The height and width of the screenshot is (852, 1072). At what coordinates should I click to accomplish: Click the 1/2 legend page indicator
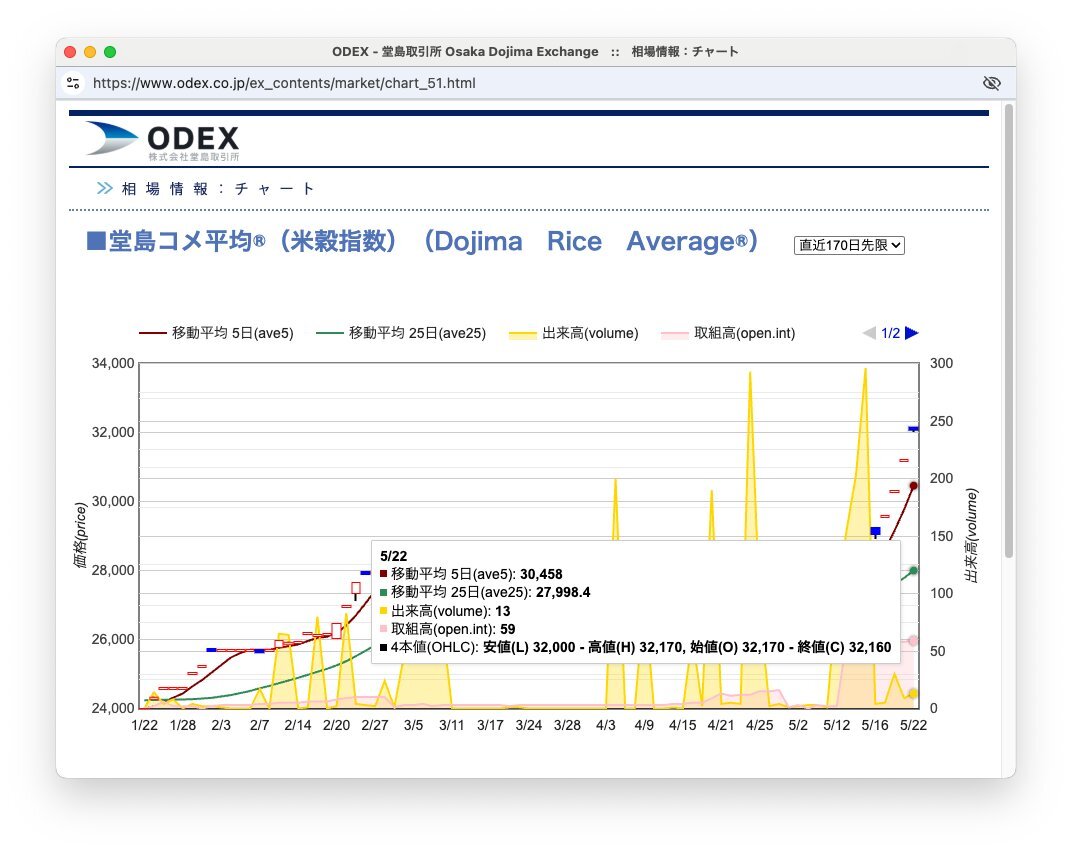pyautogui.click(x=890, y=333)
